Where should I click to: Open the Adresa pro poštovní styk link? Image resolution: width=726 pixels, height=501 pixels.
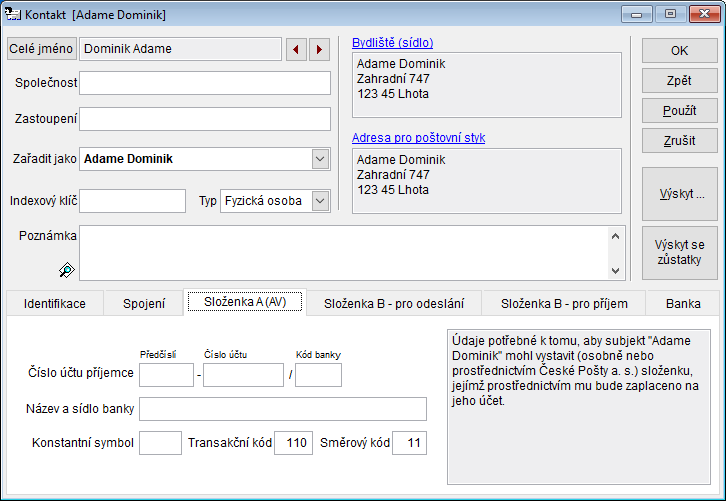(x=418, y=138)
